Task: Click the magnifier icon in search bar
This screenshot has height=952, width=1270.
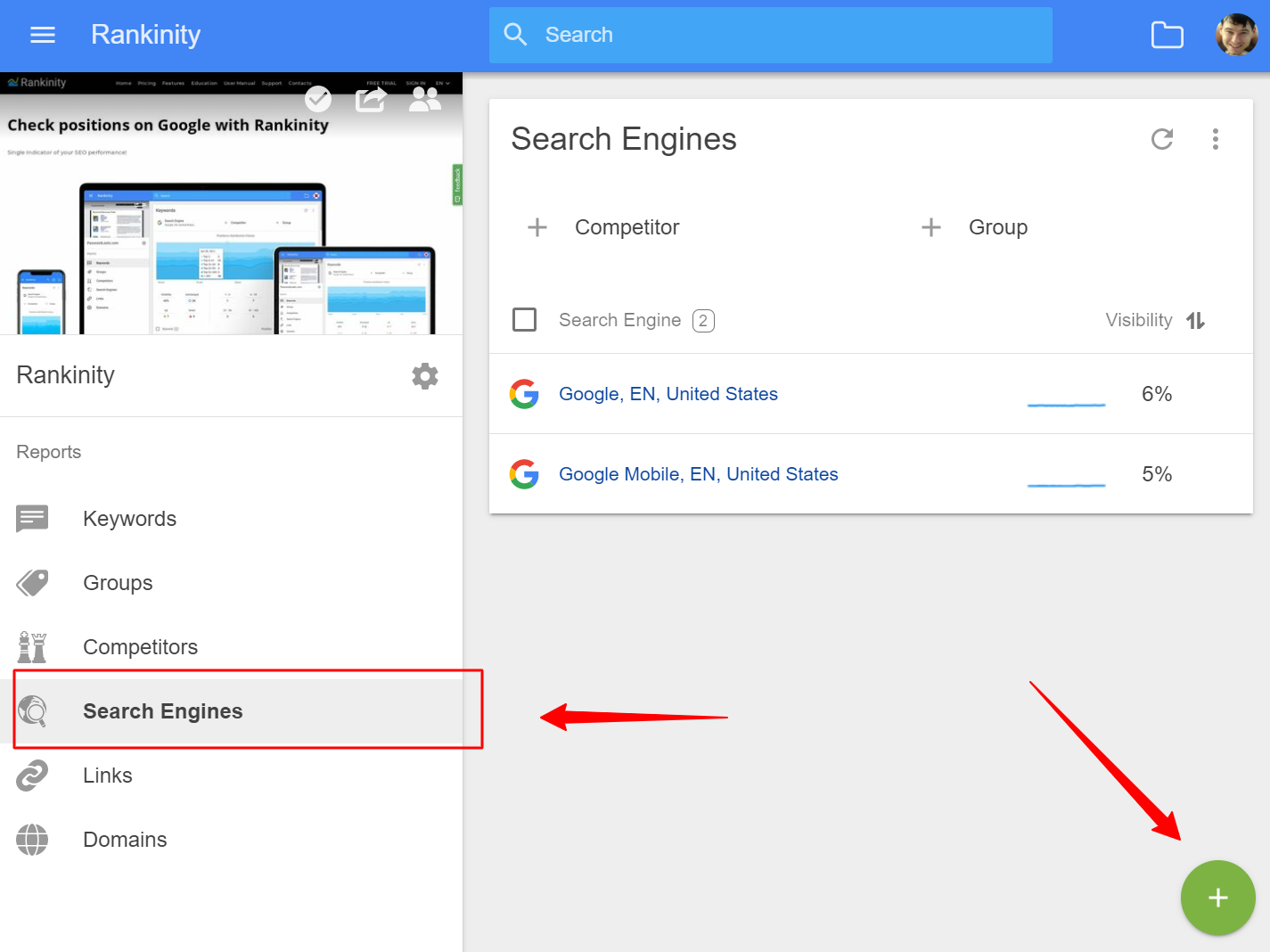Action: tap(515, 35)
